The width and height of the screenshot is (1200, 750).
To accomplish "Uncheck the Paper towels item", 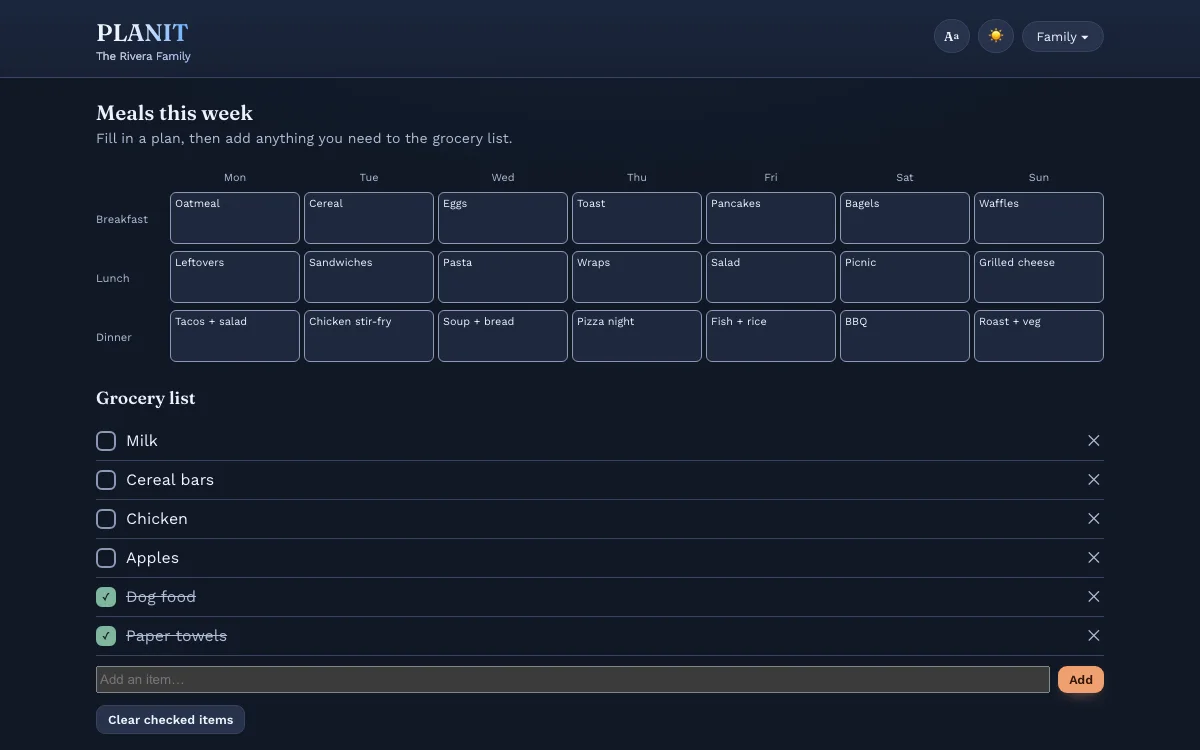I will coord(106,636).
